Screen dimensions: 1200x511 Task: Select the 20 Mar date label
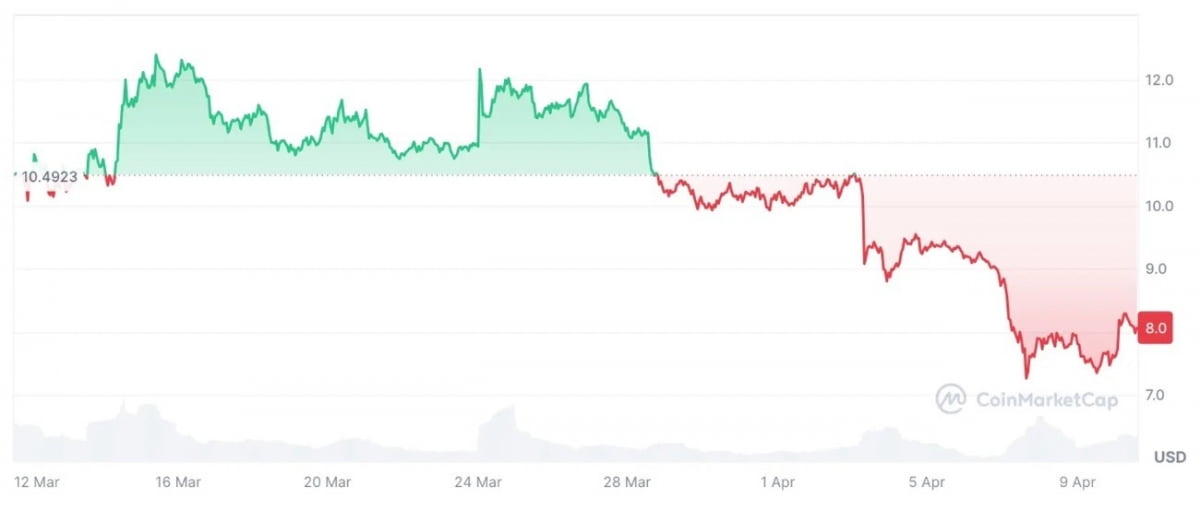(x=328, y=482)
